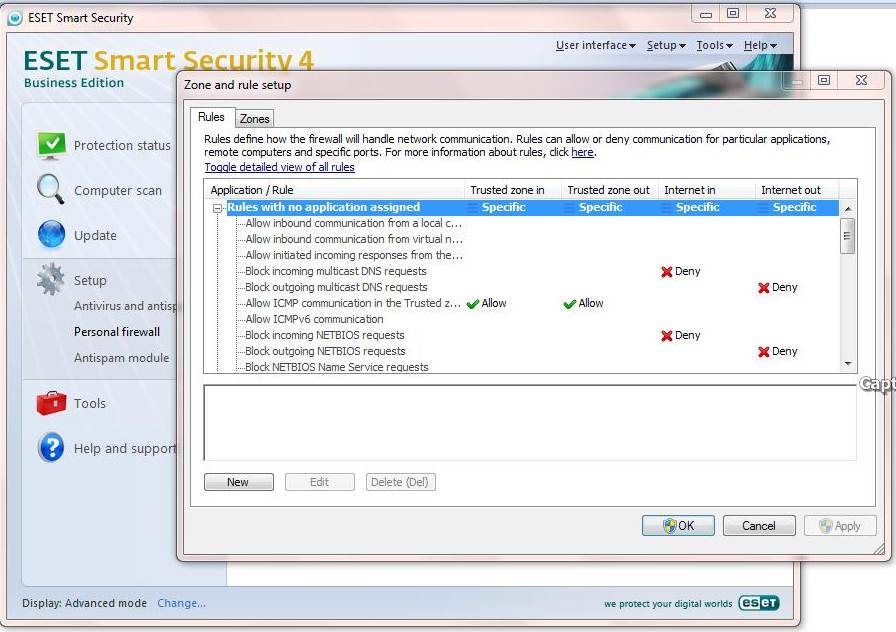Open the User interface dropdown menu
896x632 pixels.
point(595,45)
